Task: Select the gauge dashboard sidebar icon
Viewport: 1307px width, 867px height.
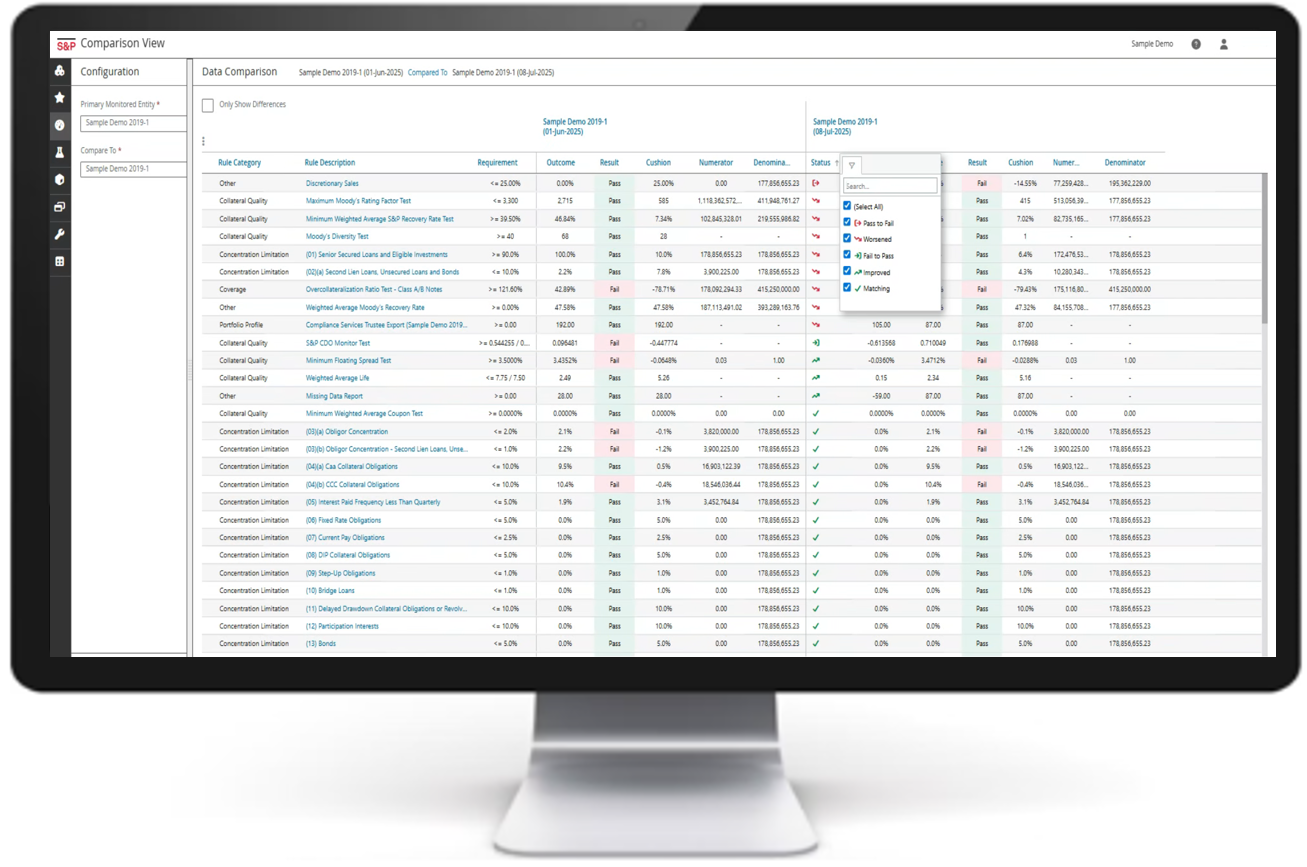Action: (x=60, y=126)
